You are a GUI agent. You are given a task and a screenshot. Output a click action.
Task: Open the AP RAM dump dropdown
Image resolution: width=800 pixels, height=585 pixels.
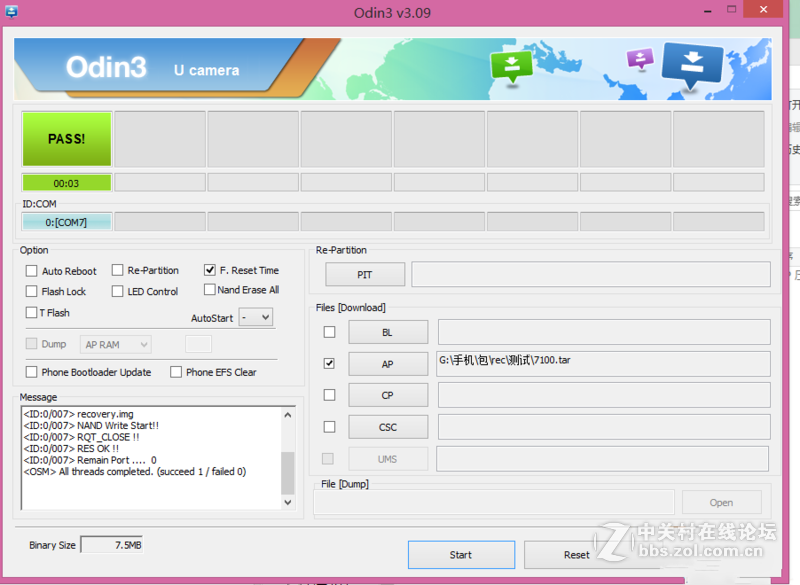[x=116, y=345]
